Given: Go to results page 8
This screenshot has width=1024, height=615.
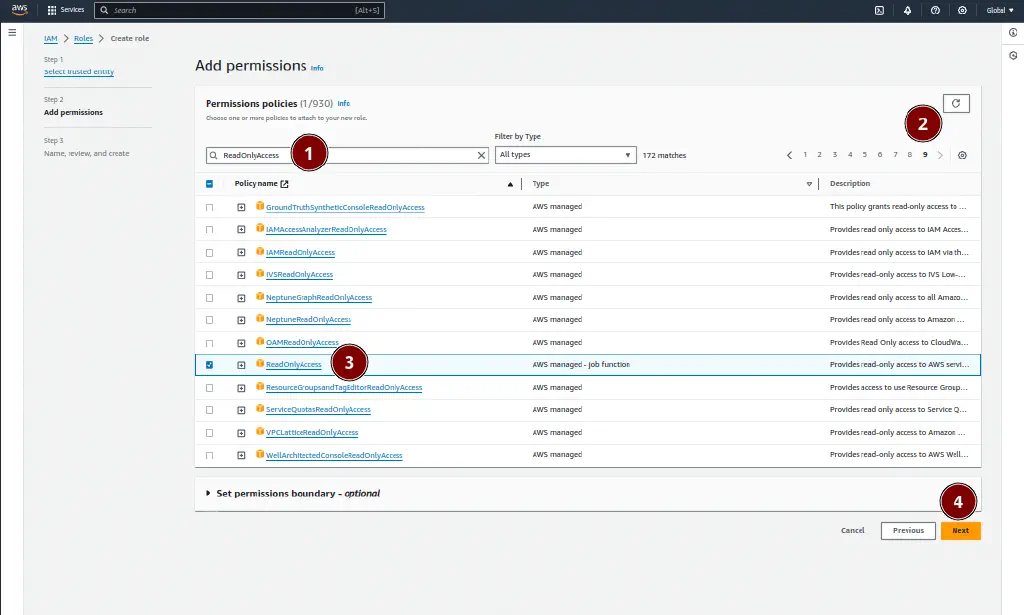Looking at the screenshot, I should tap(910, 155).
